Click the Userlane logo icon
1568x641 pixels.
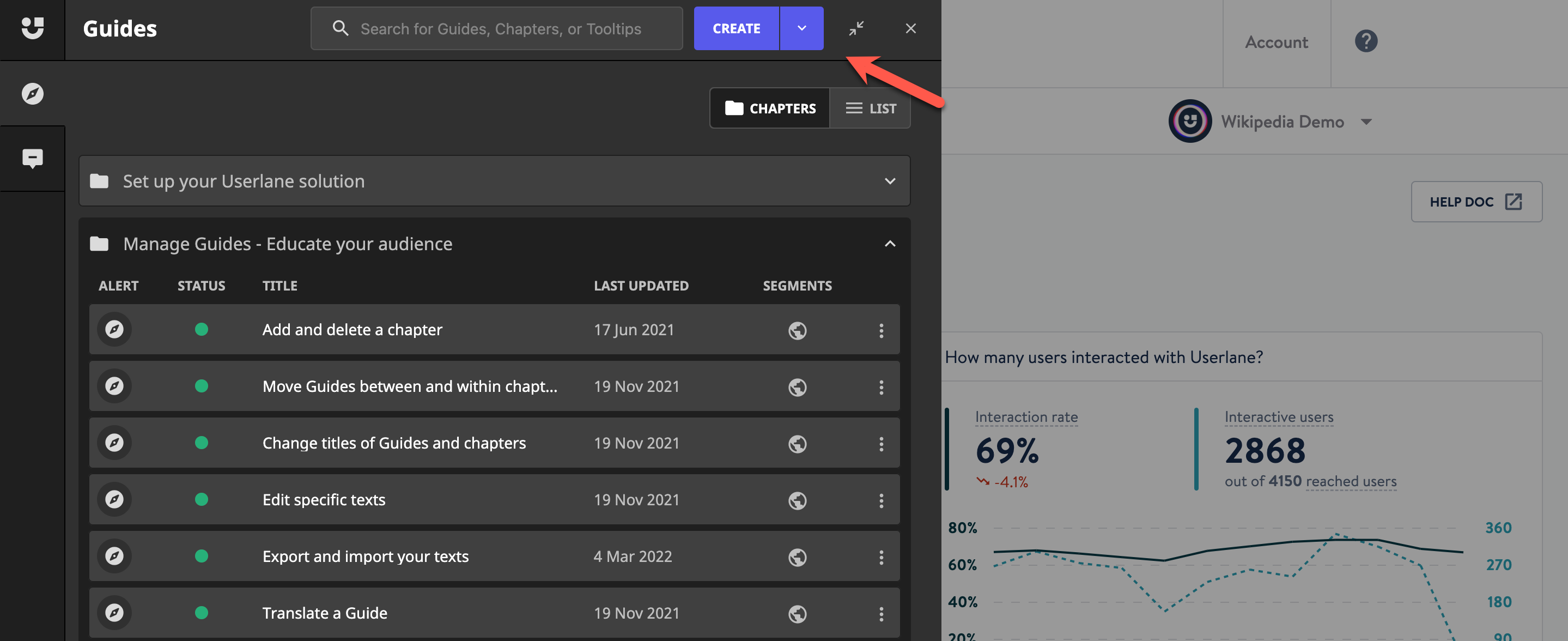pyautogui.click(x=32, y=28)
